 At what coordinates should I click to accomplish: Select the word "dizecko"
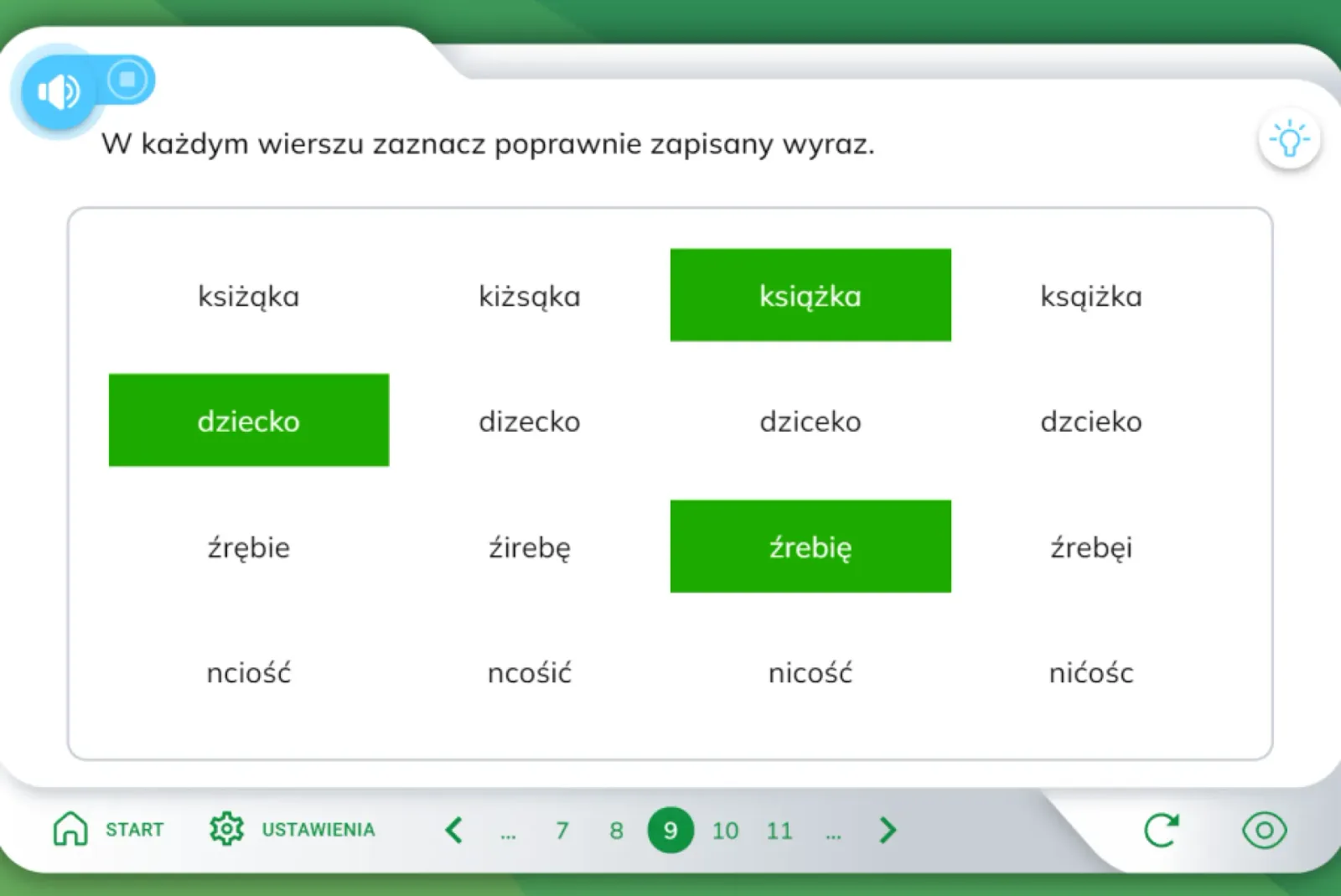tap(530, 421)
